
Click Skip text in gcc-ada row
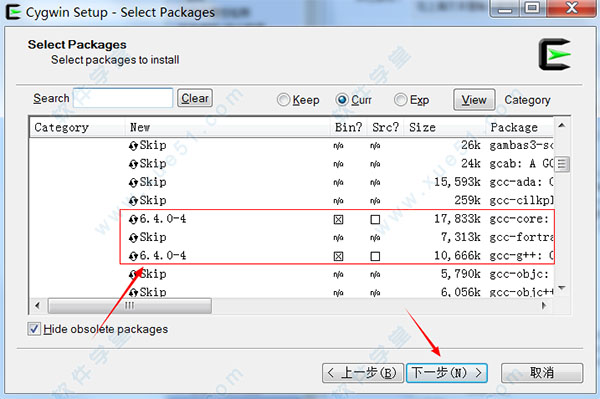pos(153,182)
